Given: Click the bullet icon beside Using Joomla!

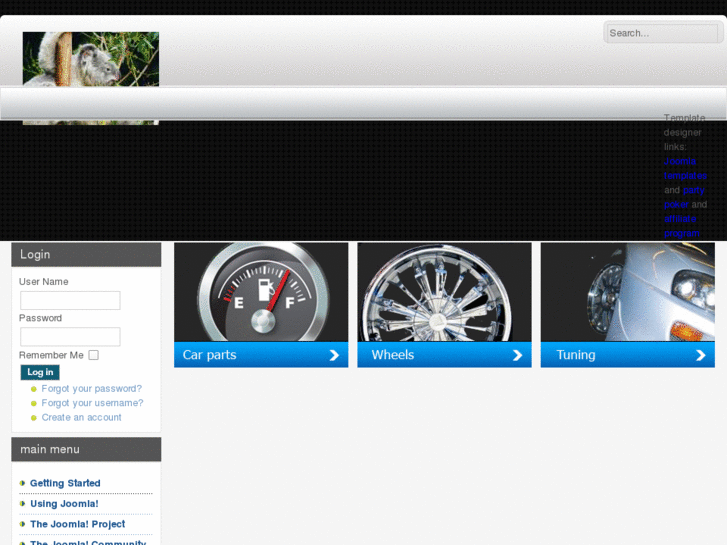Looking at the screenshot, I should click(22, 504).
